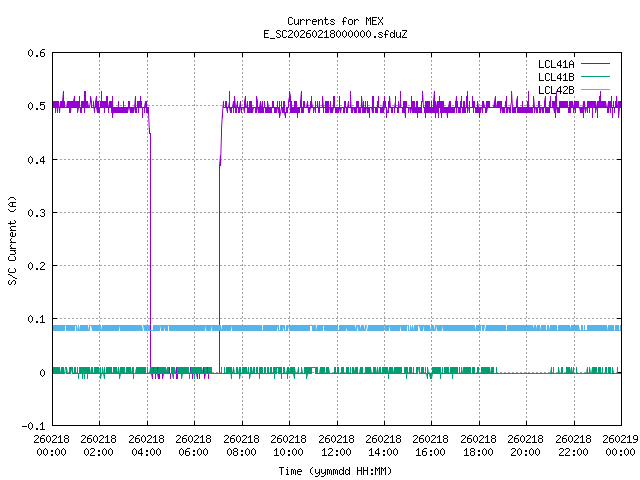Click the LCL42B legend label
Viewport: 640px width, 480px height.
555,90
